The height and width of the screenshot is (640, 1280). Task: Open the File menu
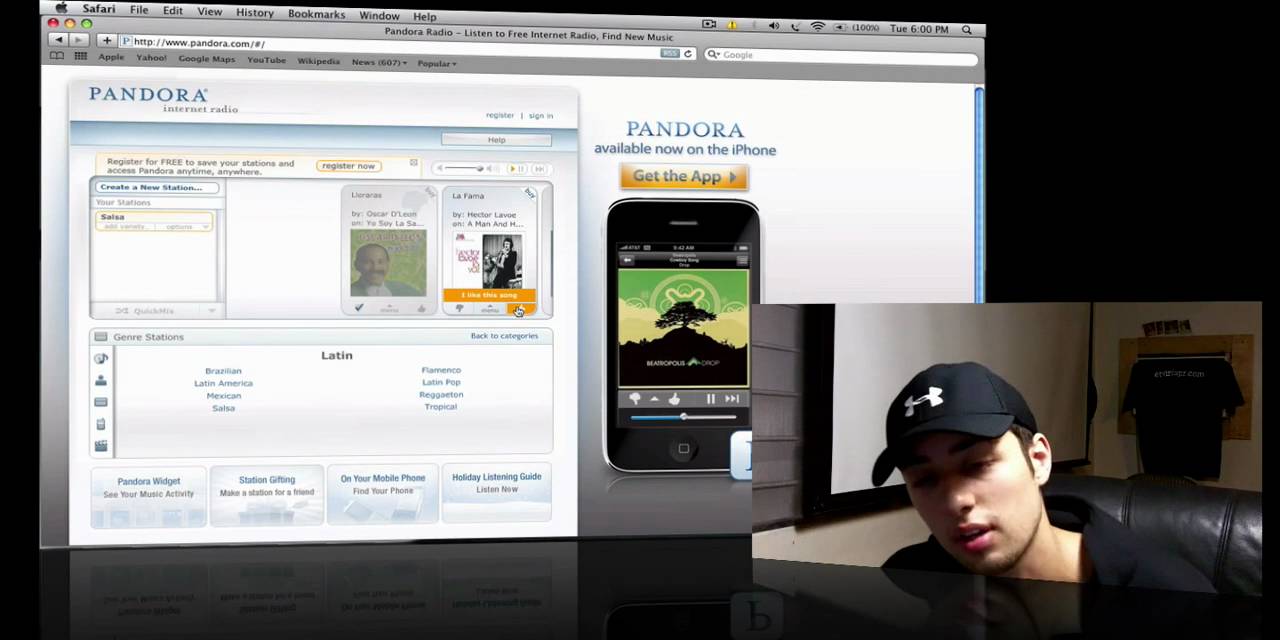pyautogui.click(x=139, y=11)
